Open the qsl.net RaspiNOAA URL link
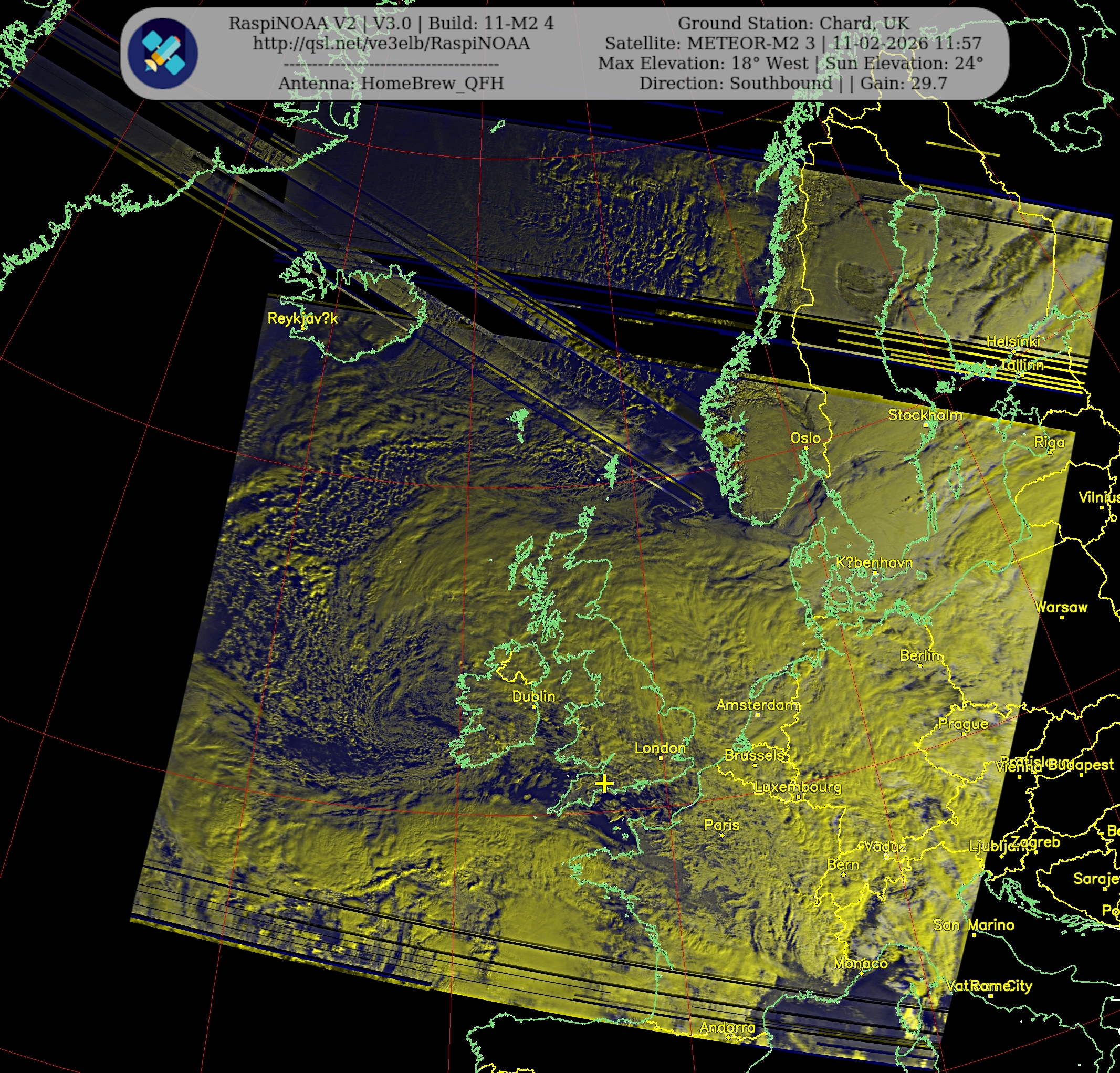 point(391,44)
